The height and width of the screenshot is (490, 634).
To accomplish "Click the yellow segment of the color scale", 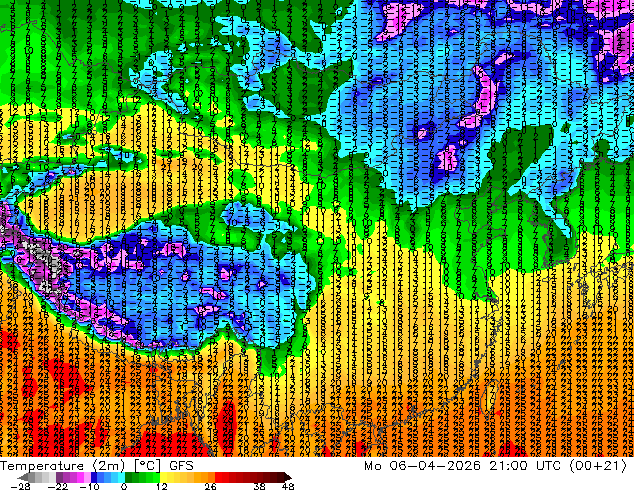I will tap(163, 477).
